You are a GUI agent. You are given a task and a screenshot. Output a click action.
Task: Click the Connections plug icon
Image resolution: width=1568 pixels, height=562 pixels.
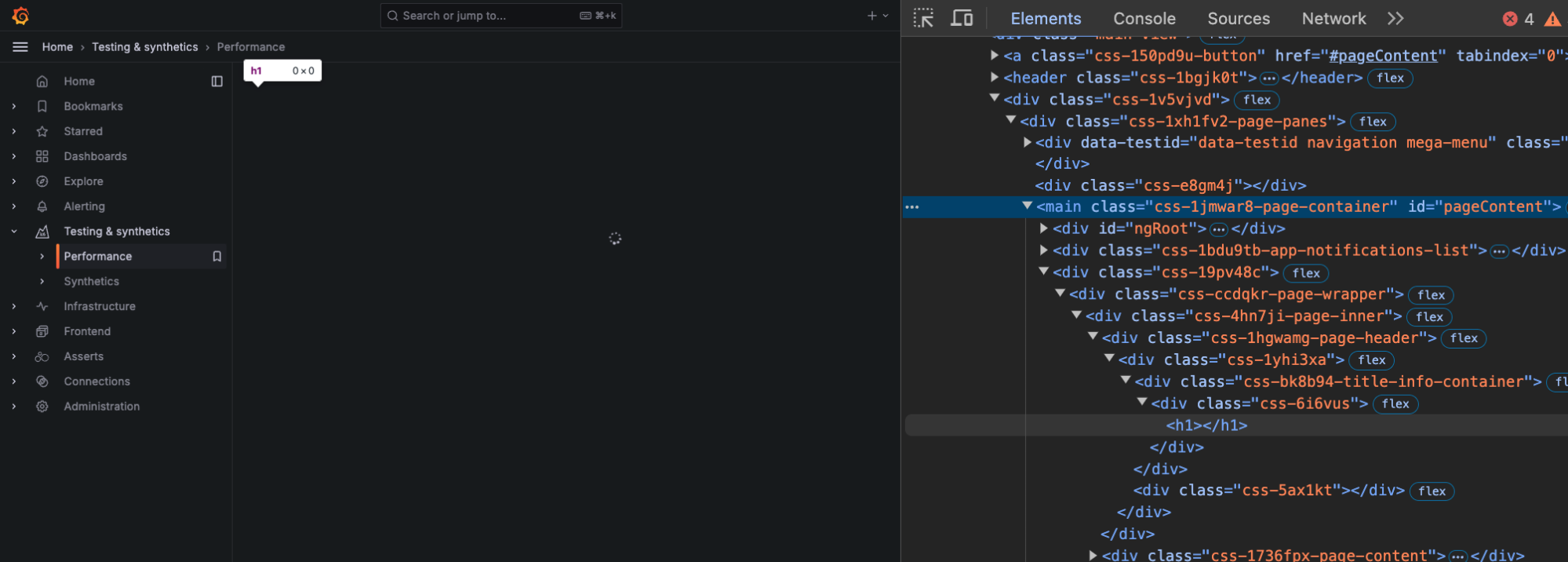point(42,382)
